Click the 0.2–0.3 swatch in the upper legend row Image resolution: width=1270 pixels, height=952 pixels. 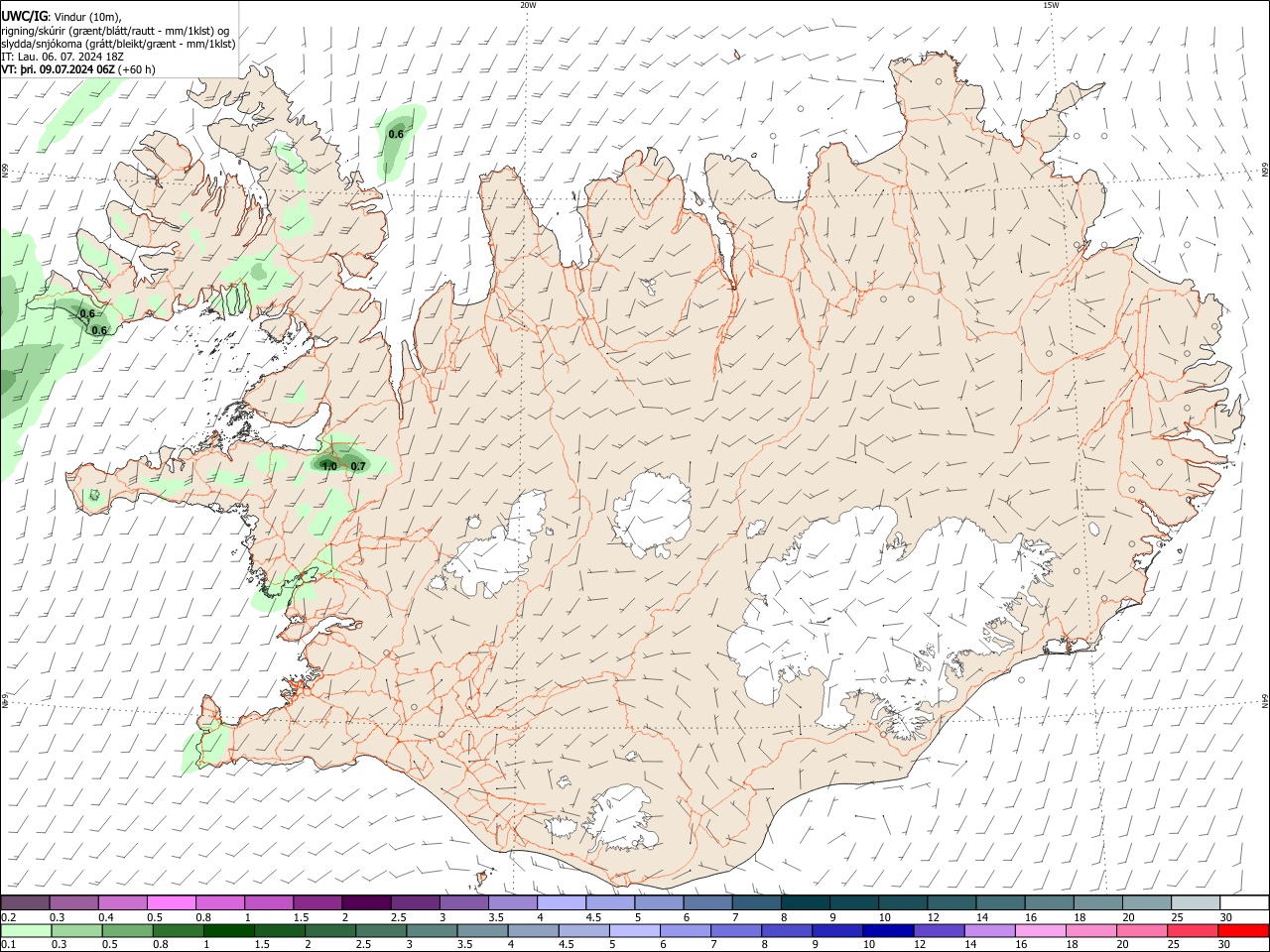[x=25, y=902]
